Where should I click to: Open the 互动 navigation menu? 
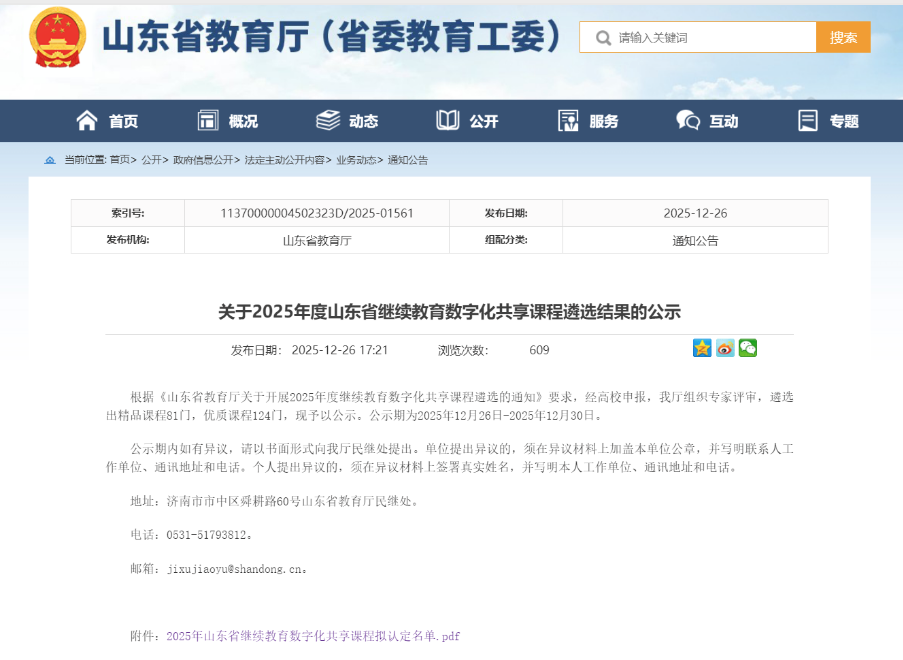(x=707, y=121)
